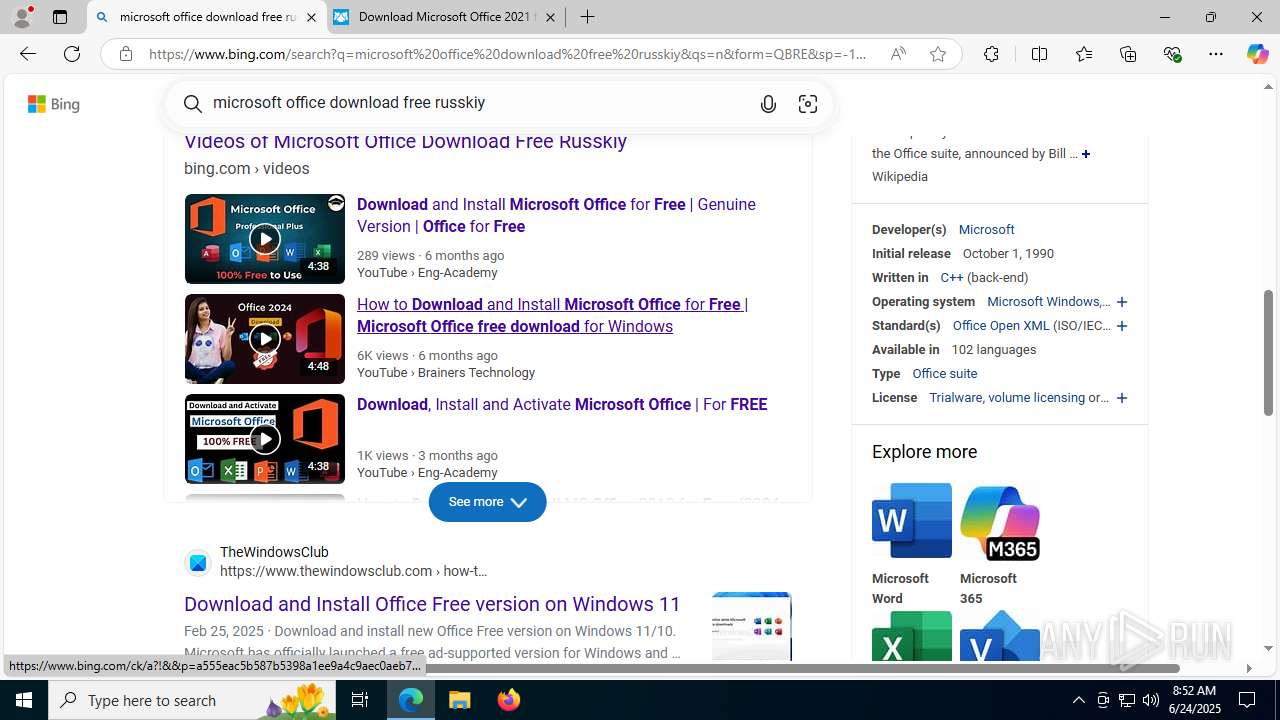Open the Windows Start button
Image resolution: width=1280 pixels, height=720 pixels.
24,700
